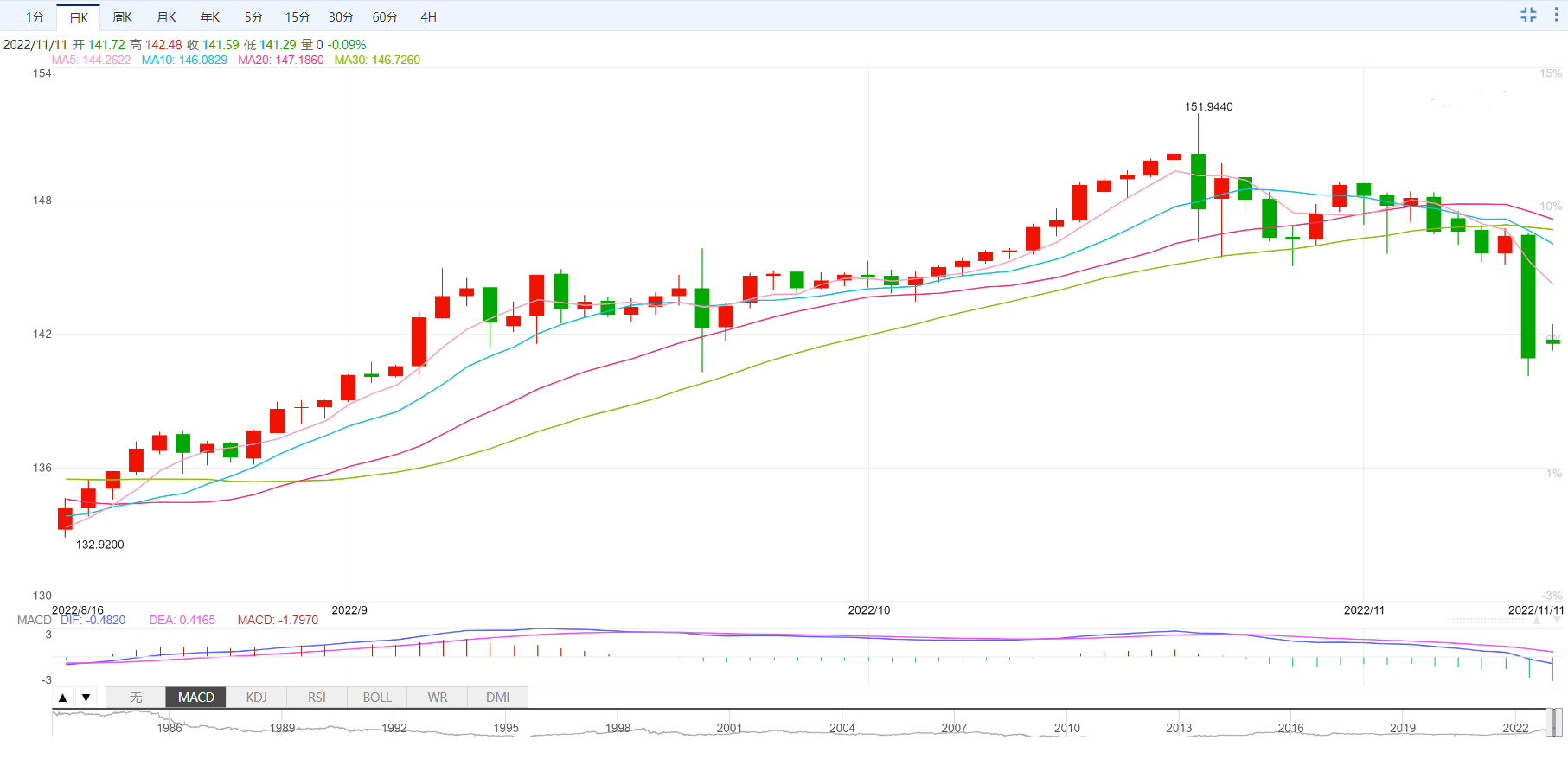Show the 年K yearly chart
This screenshot has height=759, width=1568.
click(x=210, y=17)
